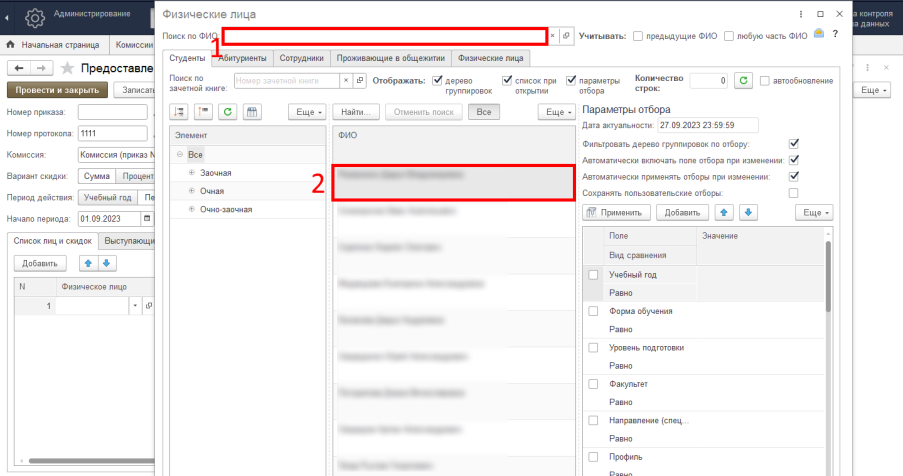Move list row down in Список лиц
Screen dimensions: 903x476
[106, 263]
